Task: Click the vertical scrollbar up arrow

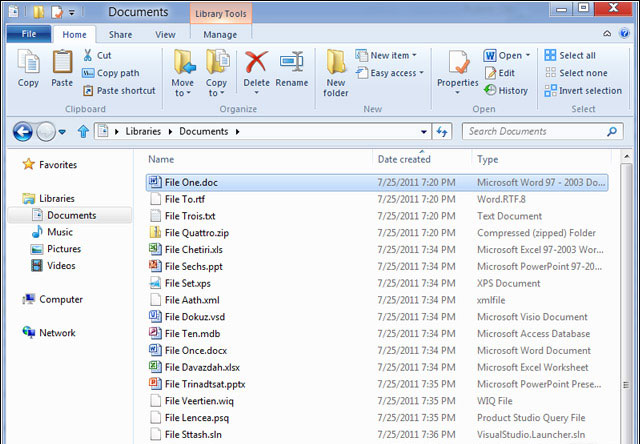Action: pos(627,157)
